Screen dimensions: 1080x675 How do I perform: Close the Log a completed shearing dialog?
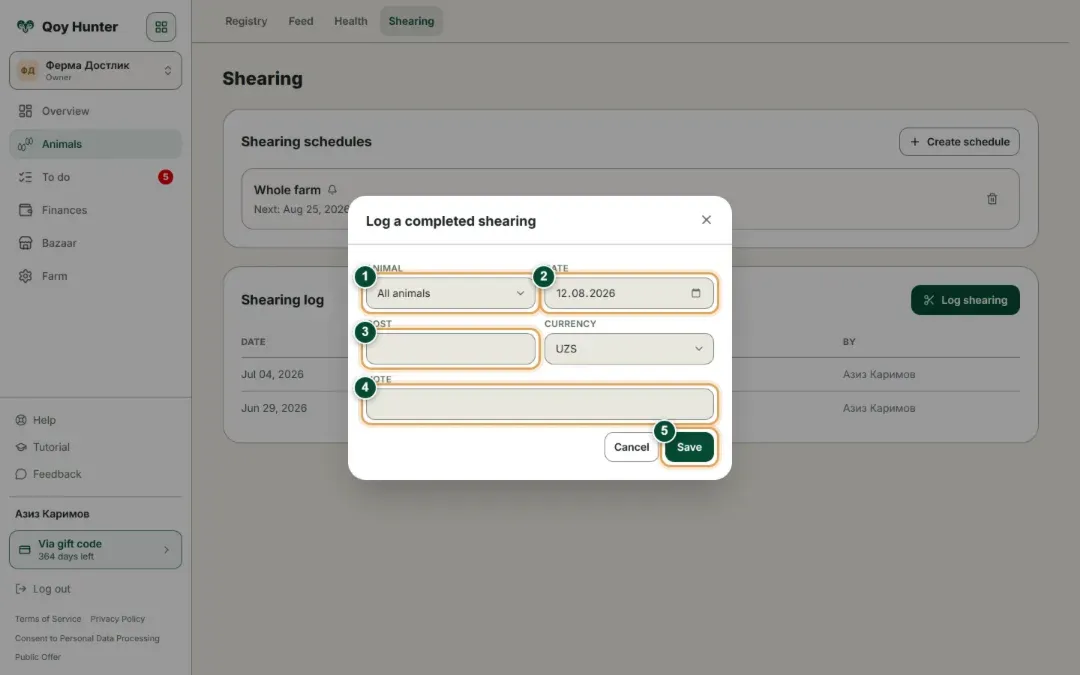pos(706,220)
